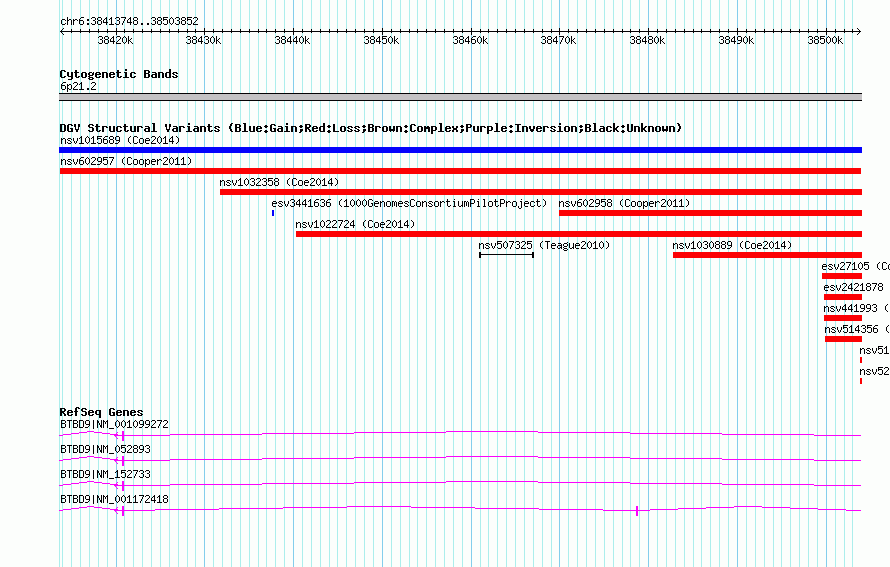
Task: Open the nsv441993 variant label
Action: tap(857, 308)
